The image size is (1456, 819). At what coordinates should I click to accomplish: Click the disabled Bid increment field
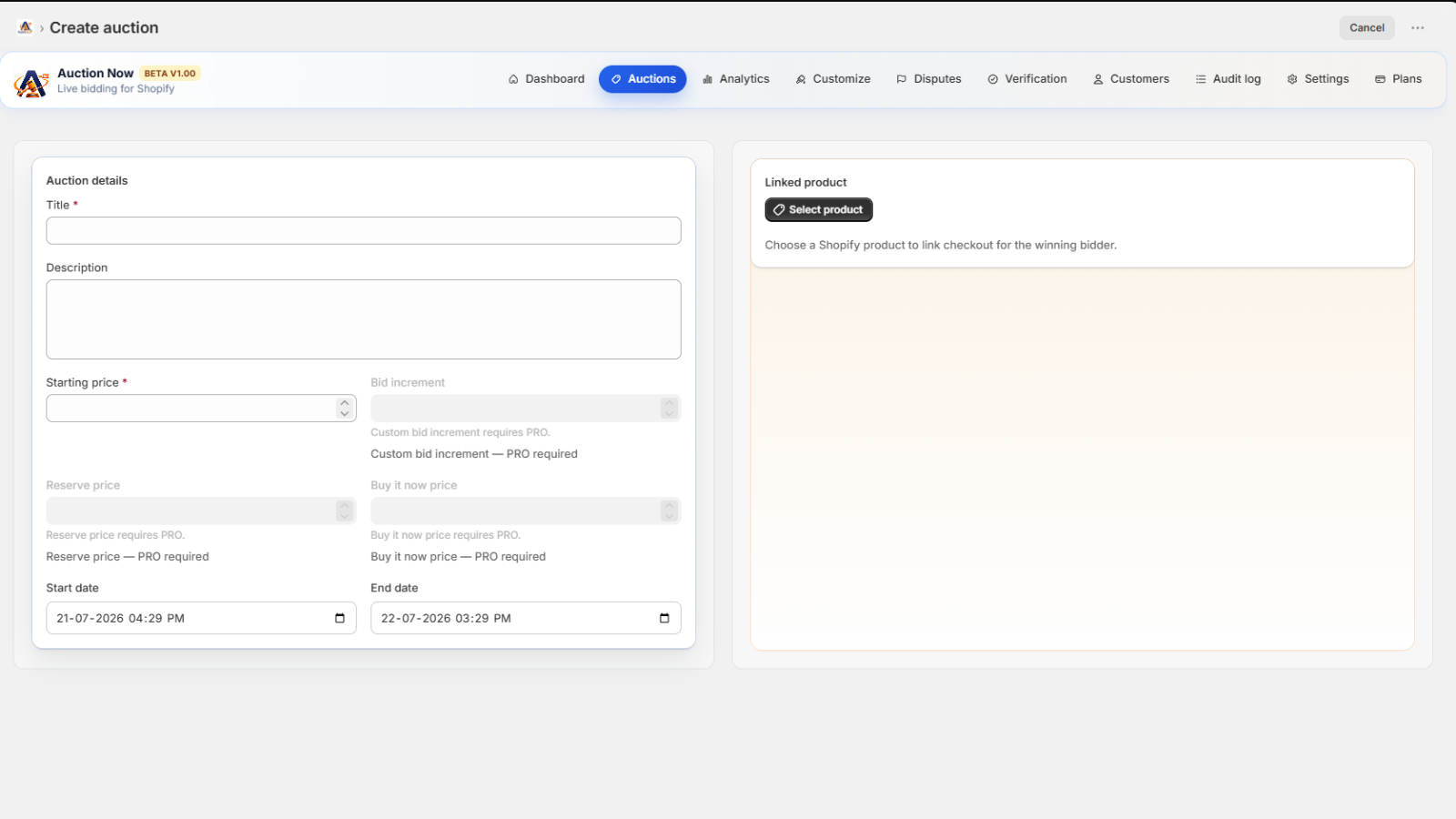click(525, 408)
